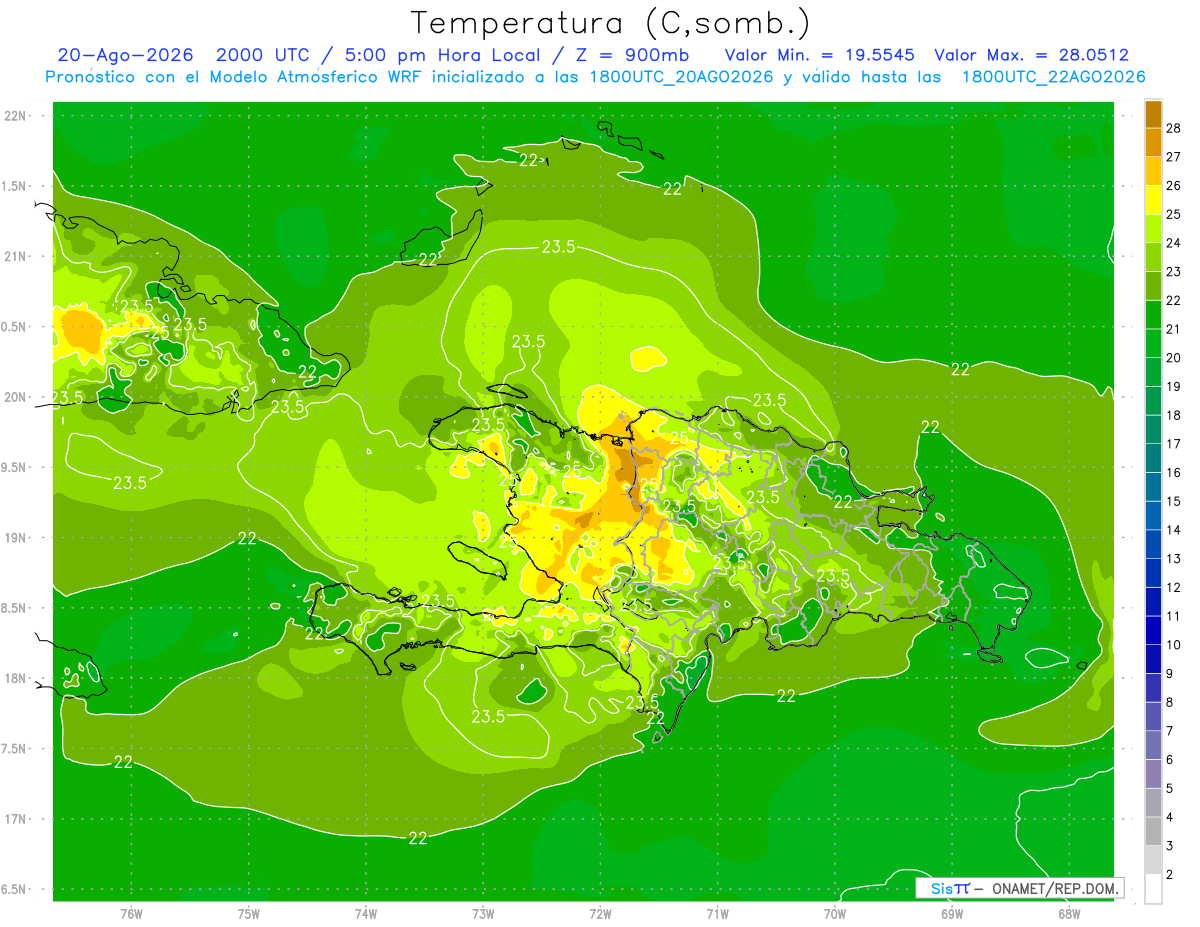Click the "74W" longitude axis label
1200x927 pixels.
(x=366, y=913)
